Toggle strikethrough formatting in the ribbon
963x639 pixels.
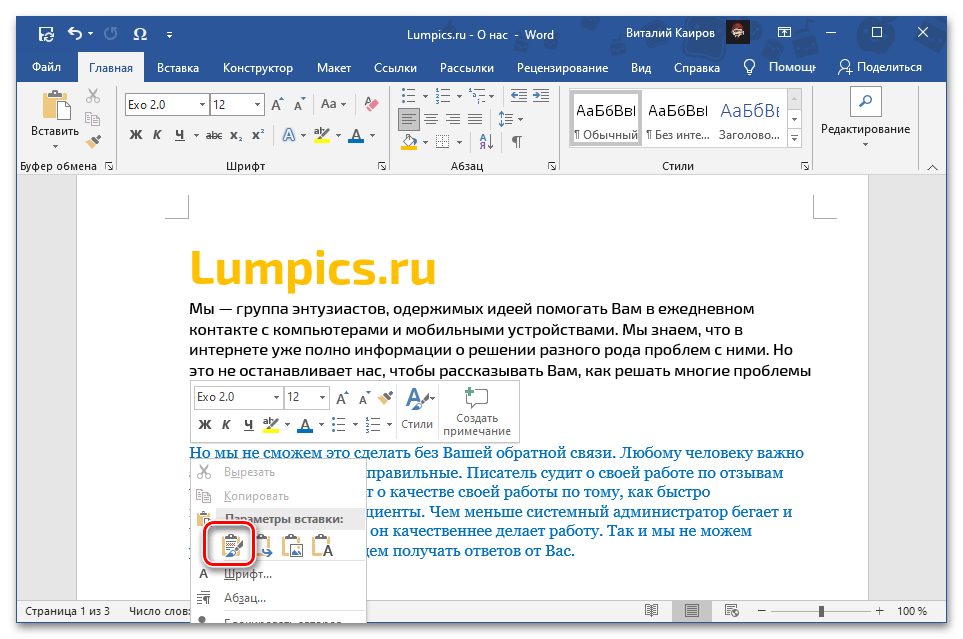point(208,136)
